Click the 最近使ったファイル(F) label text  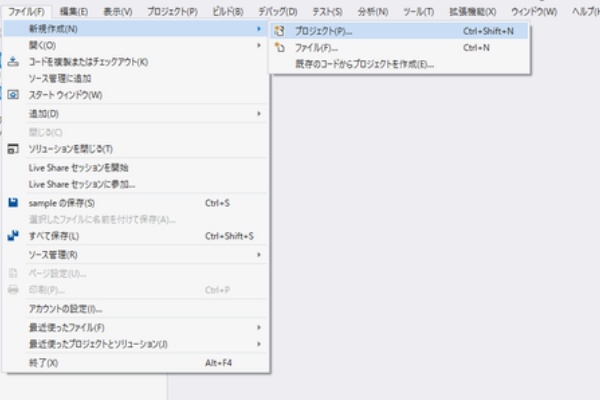click(67, 327)
